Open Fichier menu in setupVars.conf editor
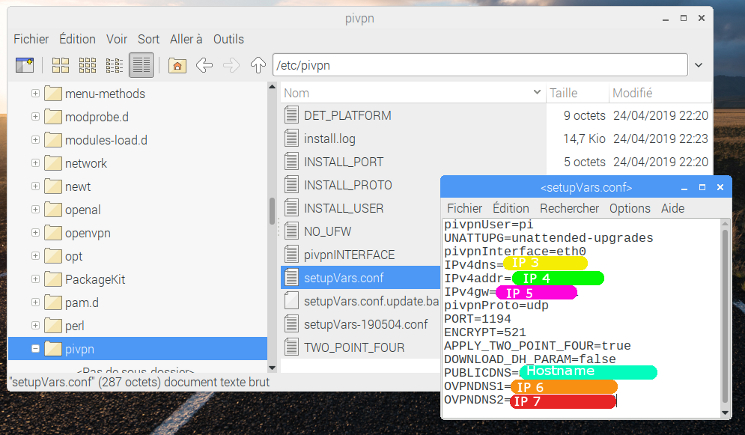 (464, 208)
